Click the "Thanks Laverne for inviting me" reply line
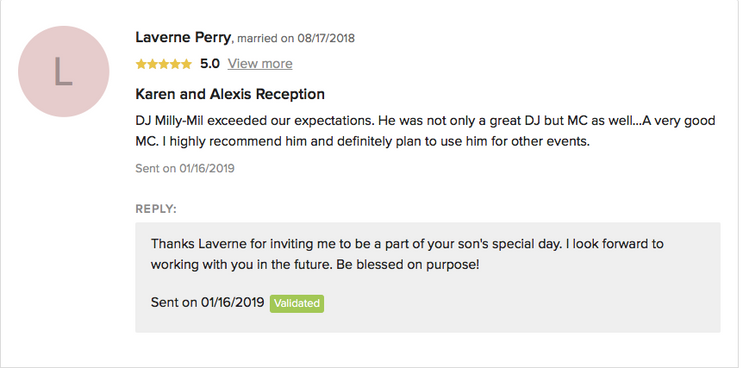The height and width of the screenshot is (368, 743). click(x=407, y=244)
